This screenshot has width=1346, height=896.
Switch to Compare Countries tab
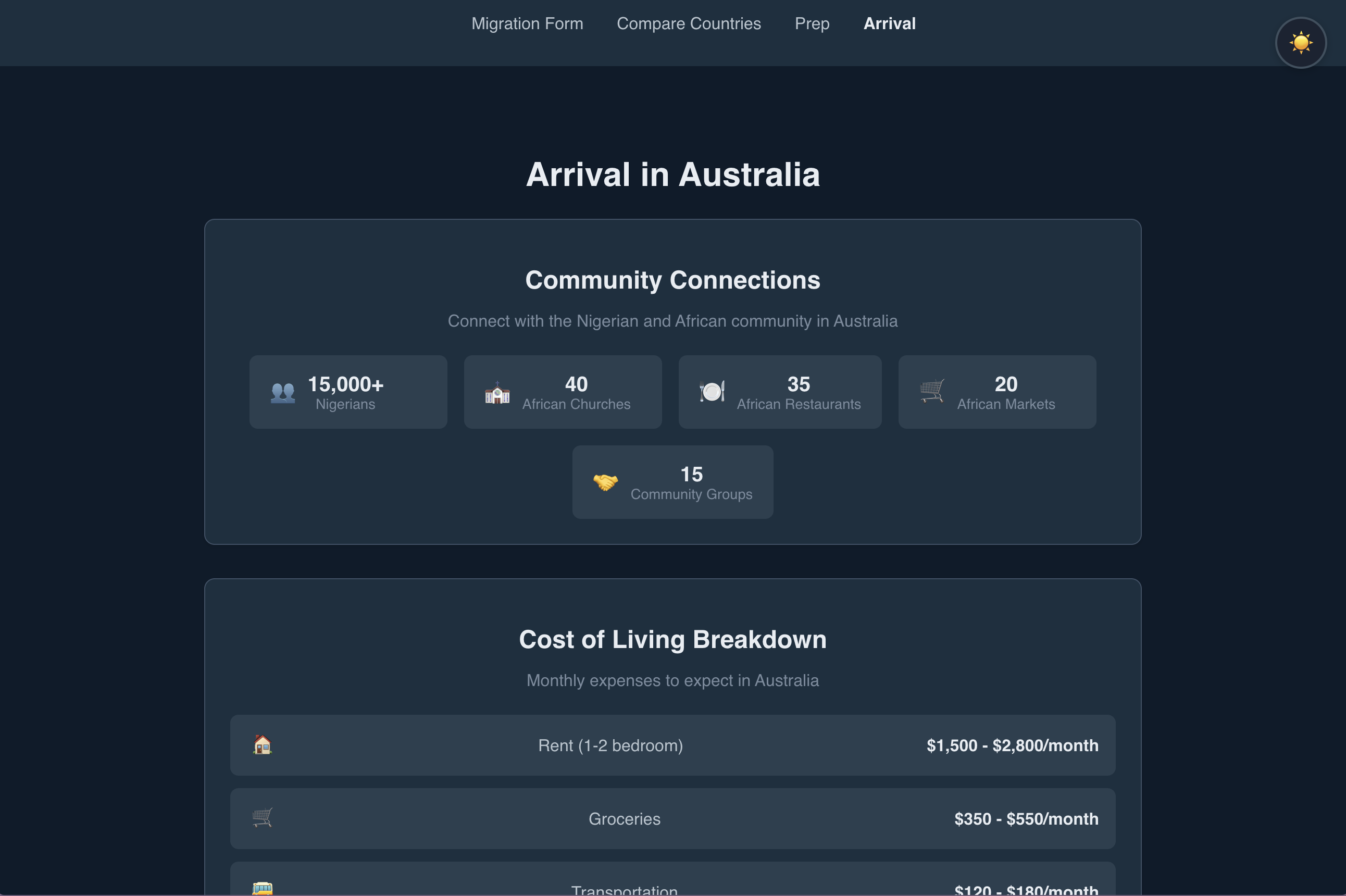click(689, 23)
